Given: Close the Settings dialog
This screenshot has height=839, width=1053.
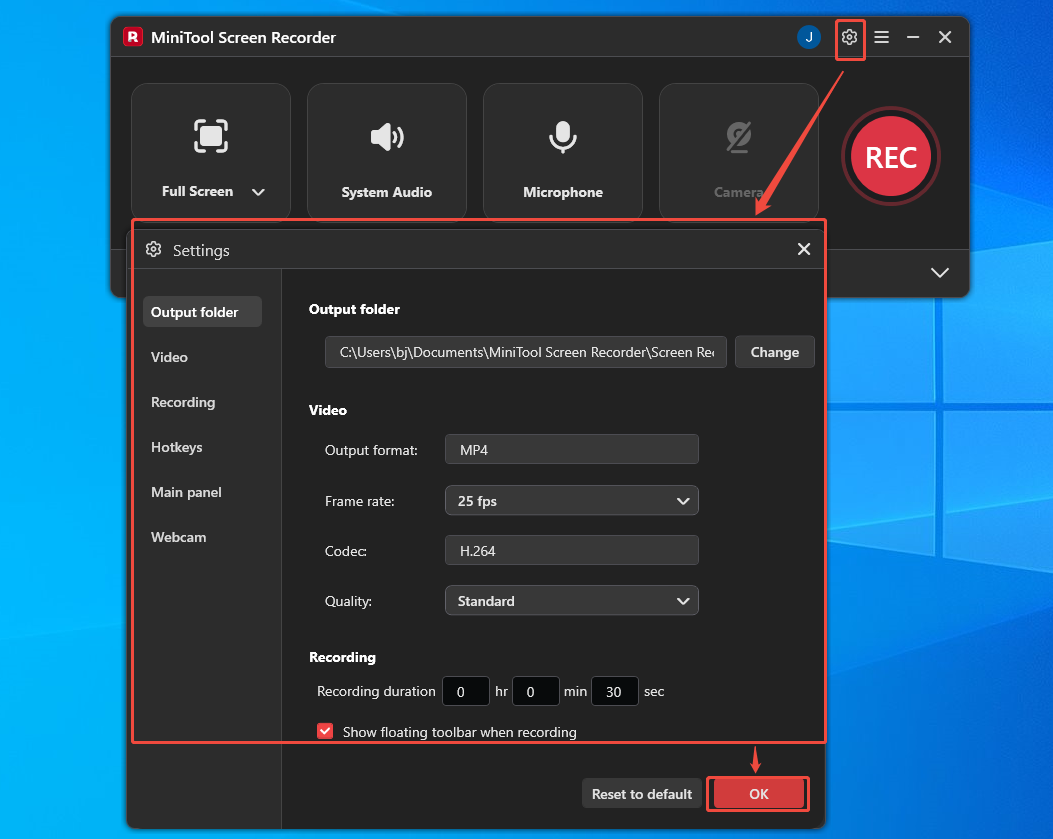Looking at the screenshot, I should (804, 249).
